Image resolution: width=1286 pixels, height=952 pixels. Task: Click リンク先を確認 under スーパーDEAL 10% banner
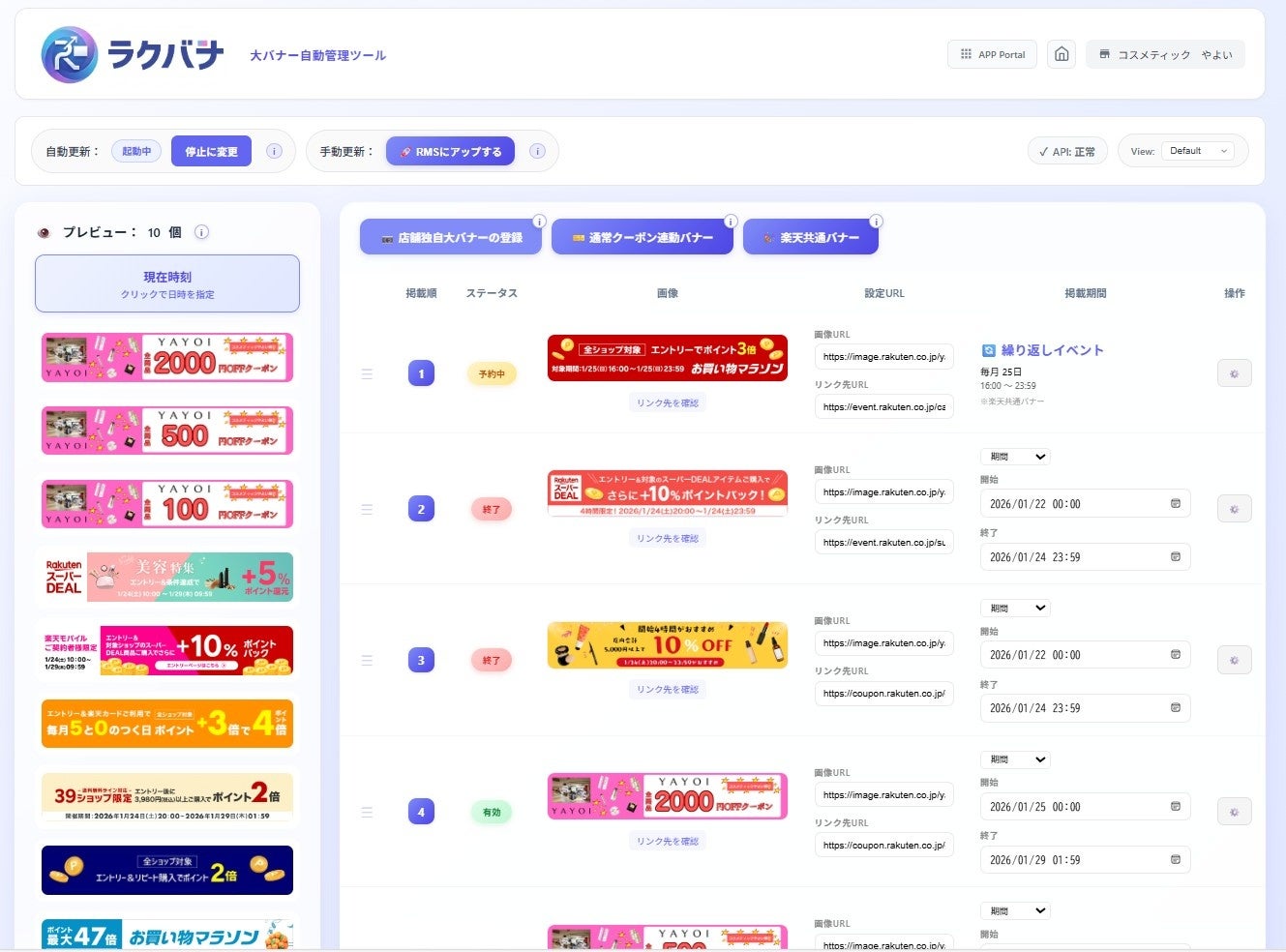click(668, 538)
